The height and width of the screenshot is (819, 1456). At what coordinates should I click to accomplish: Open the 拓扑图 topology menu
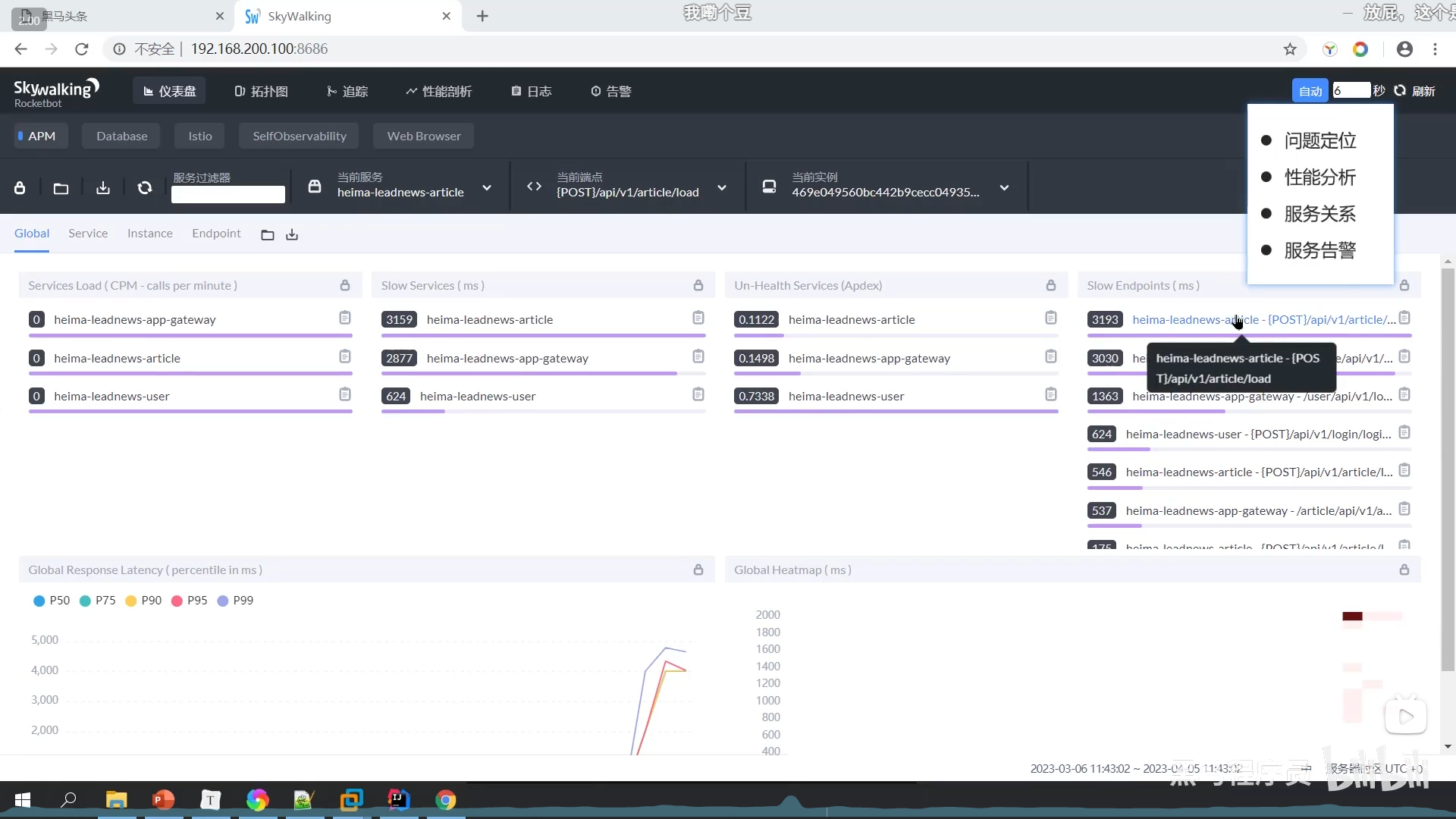pyautogui.click(x=261, y=91)
